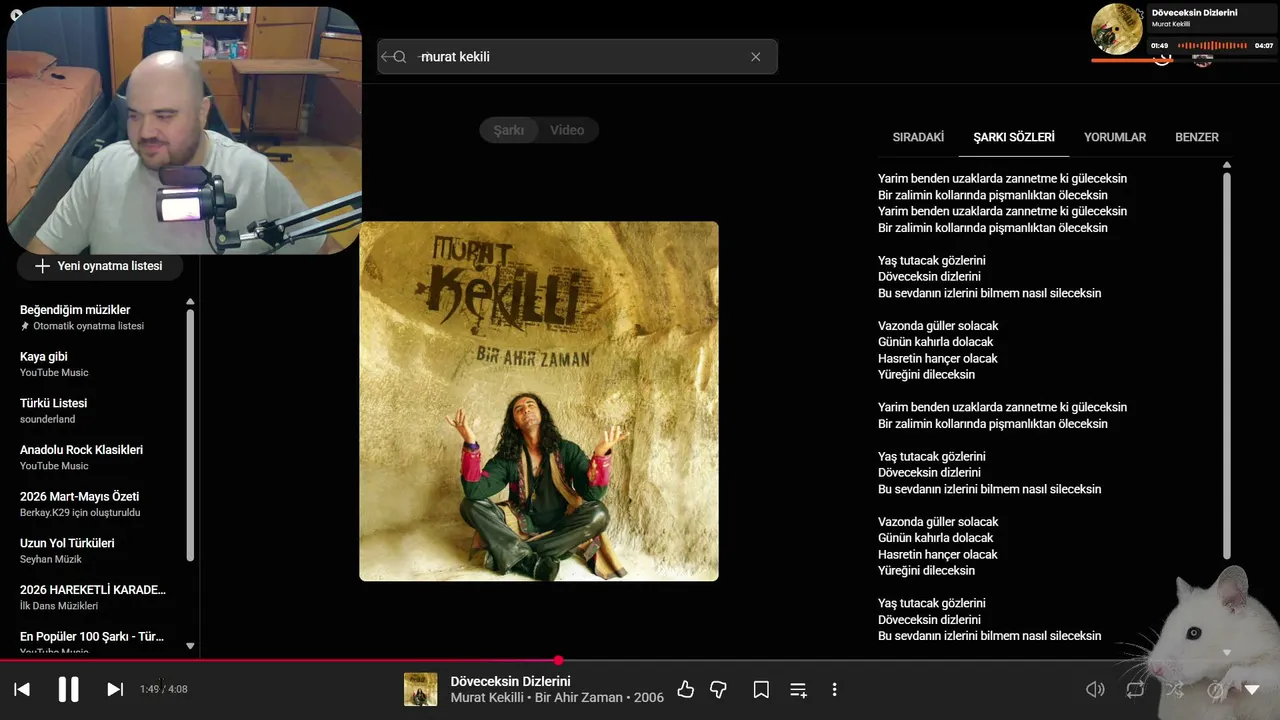Open the SIRADAKİ tab

[918, 137]
